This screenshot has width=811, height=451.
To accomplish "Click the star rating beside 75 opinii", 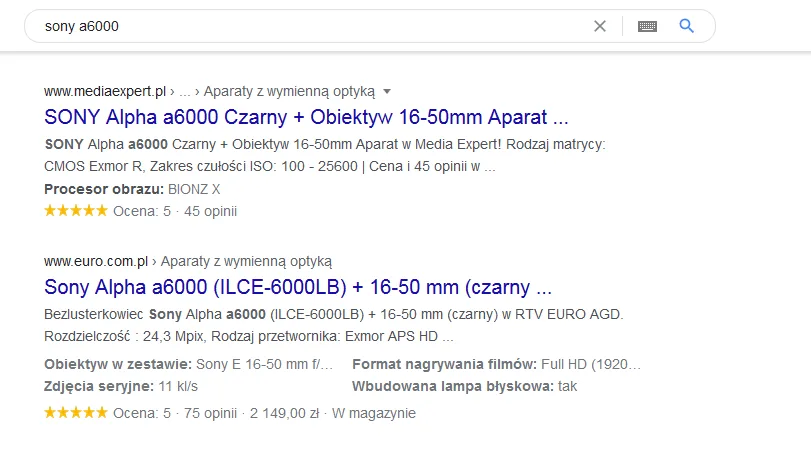I will pyautogui.click(x=76, y=412).
